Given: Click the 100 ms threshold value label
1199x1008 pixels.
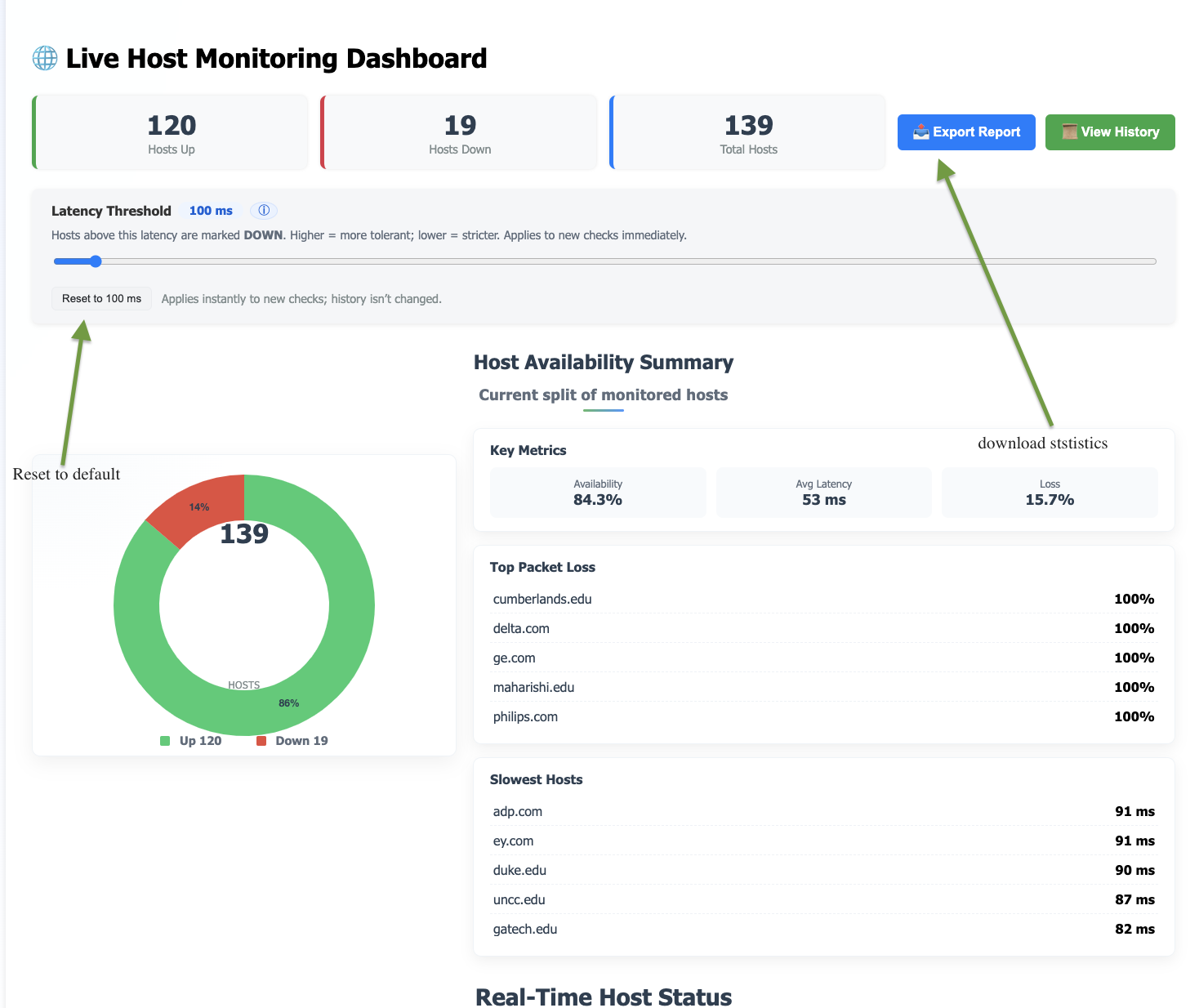Looking at the screenshot, I should point(211,211).
